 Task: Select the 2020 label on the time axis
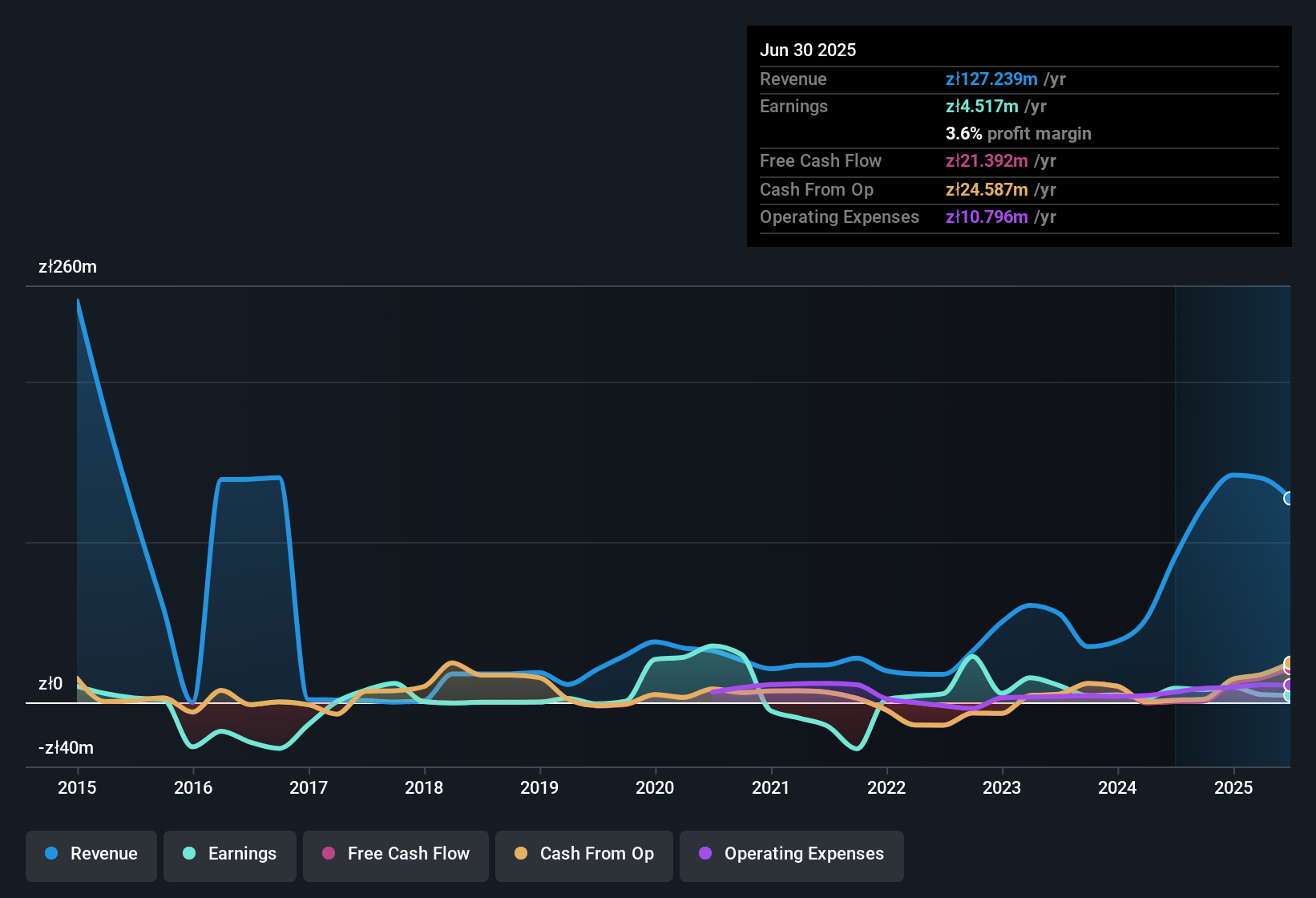655,788
